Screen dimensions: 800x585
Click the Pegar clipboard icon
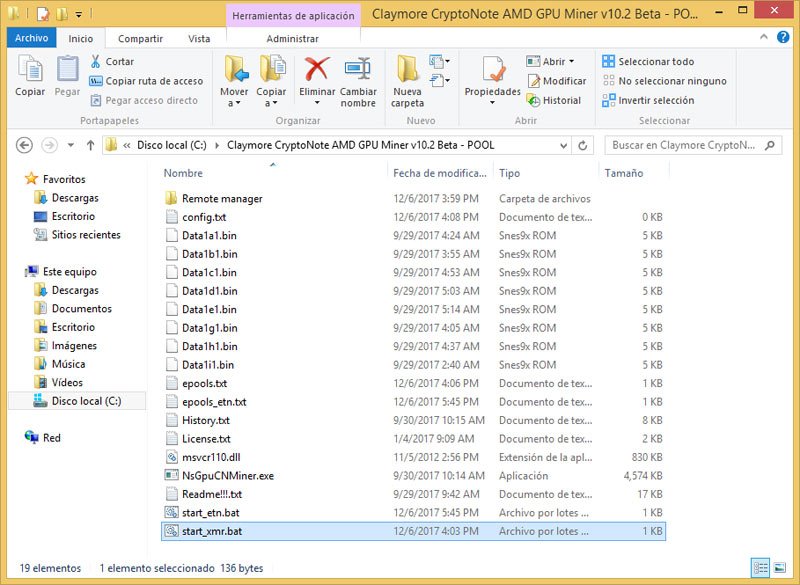(67, 69)
